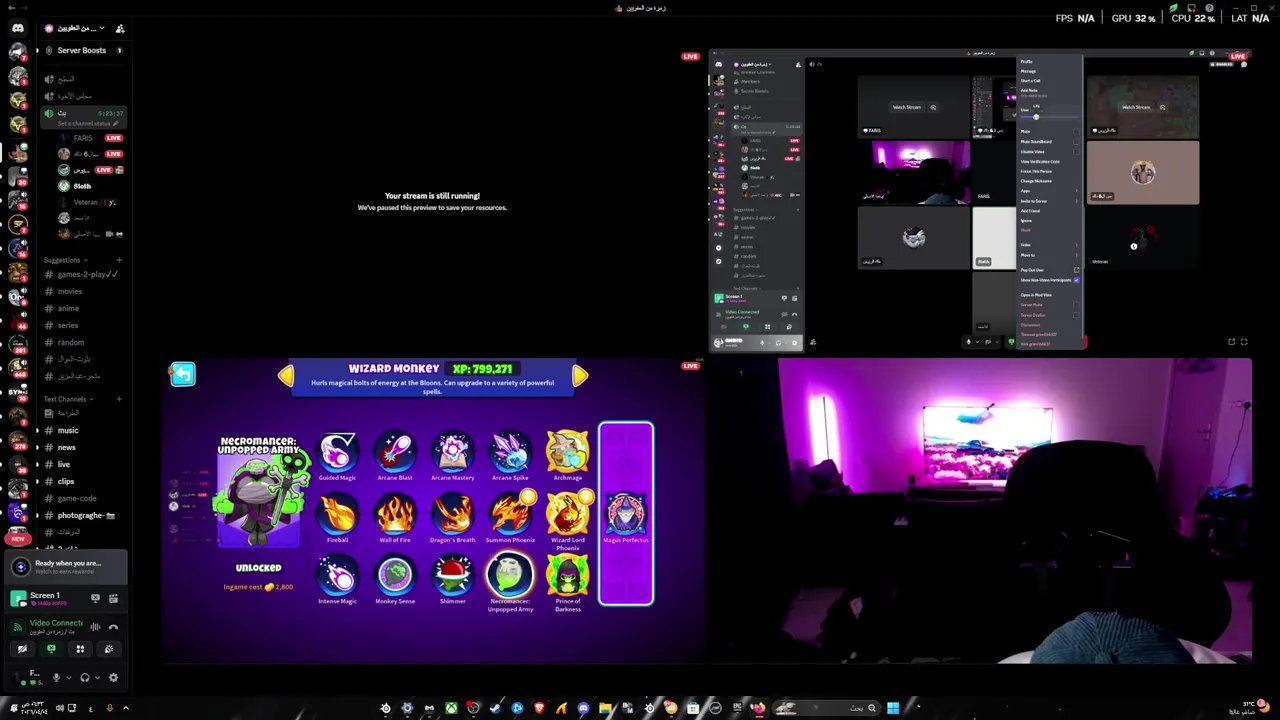Select Arcane Mastery upgrade icon
The image size is (1280, 720).
point(452,452)
